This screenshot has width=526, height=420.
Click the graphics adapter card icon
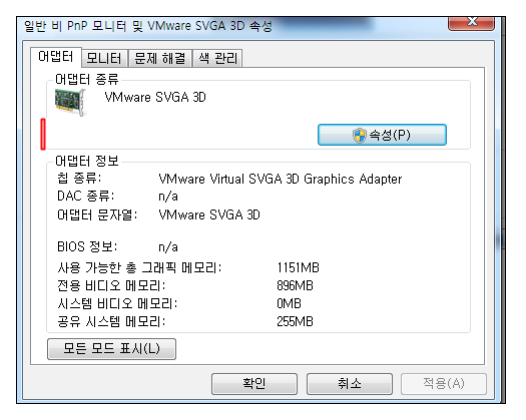tap(70, 102)
